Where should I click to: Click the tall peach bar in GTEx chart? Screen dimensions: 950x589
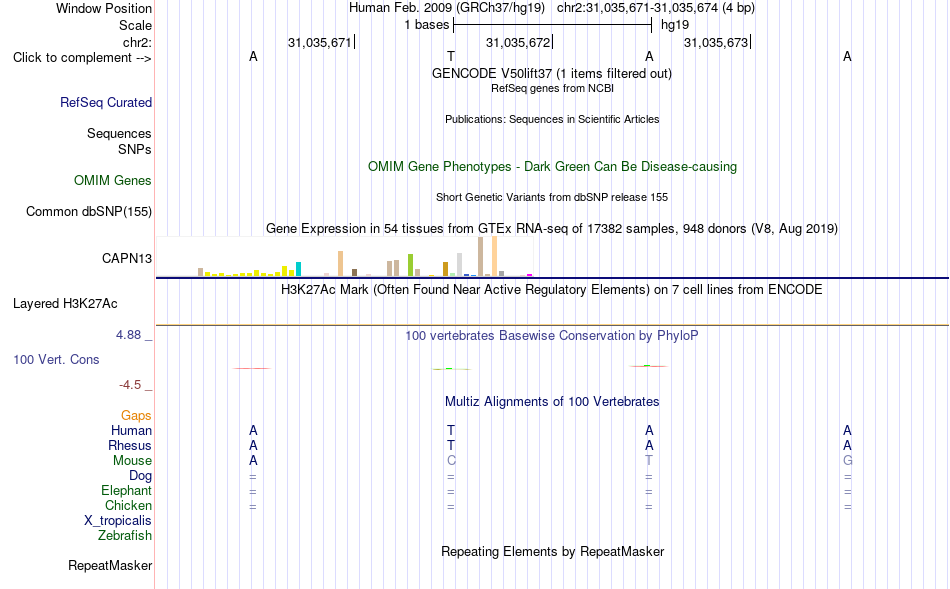494,256
